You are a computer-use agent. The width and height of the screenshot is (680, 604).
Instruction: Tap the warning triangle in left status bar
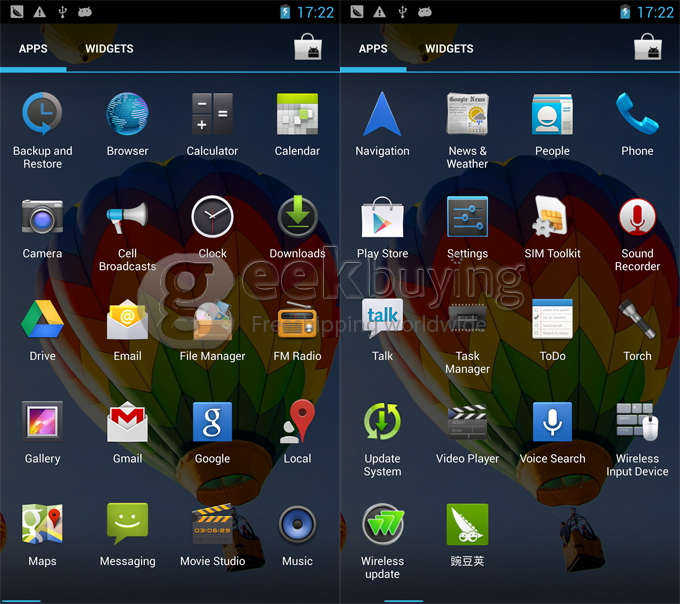coord(39,12)
